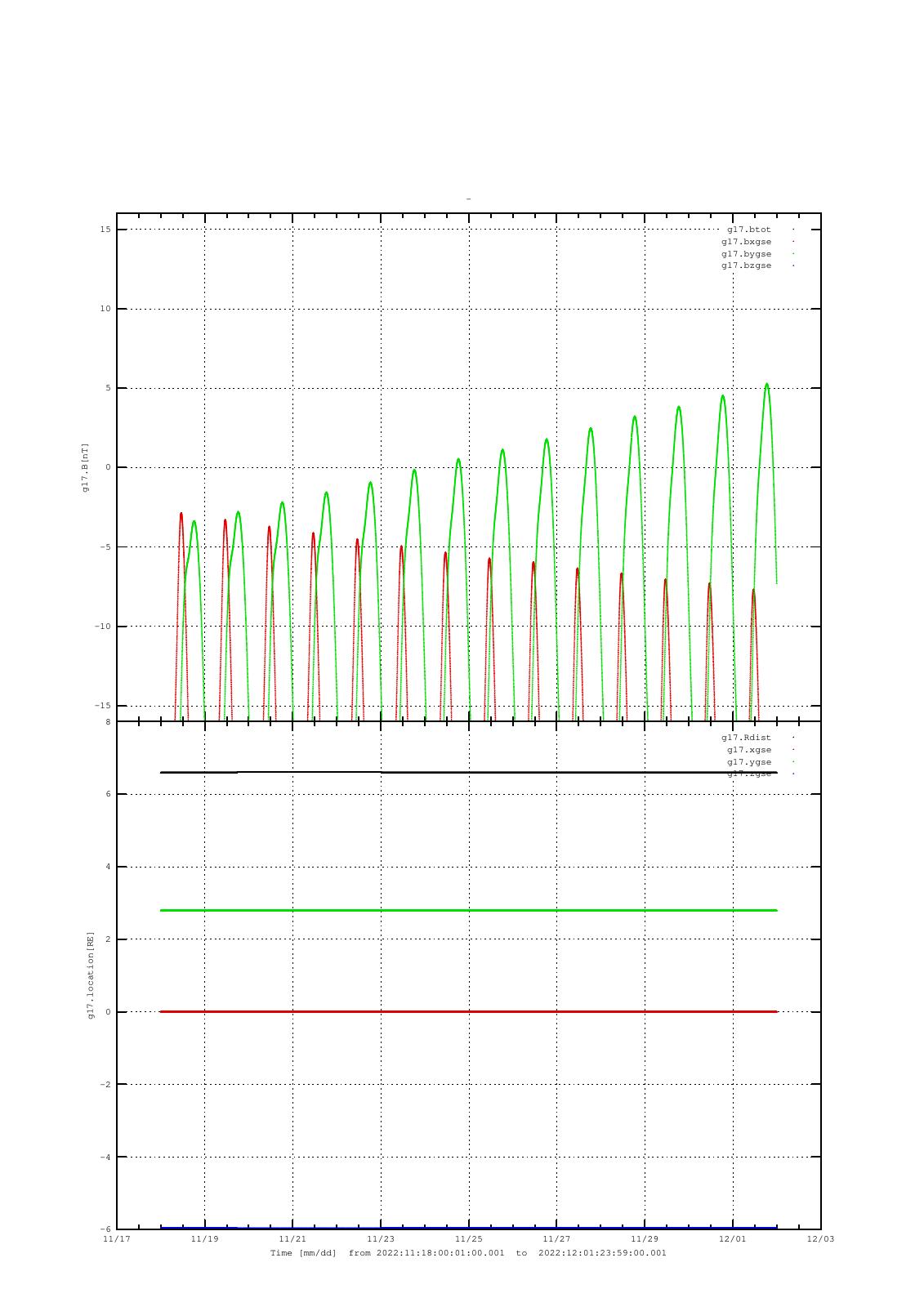The image size is (924, 1307).
Task: Click the 0 tick on the g17.location axis
Action: [x=108, y=1012]
